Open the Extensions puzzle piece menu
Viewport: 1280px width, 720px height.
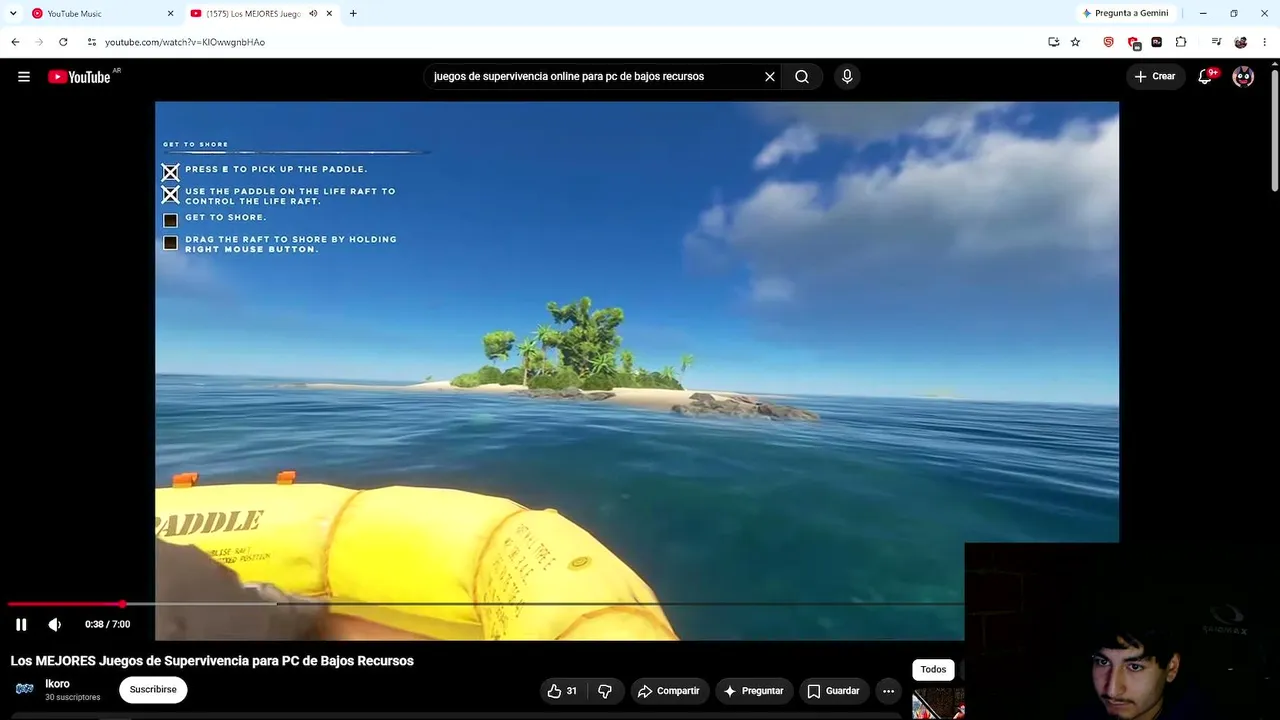1181,42
